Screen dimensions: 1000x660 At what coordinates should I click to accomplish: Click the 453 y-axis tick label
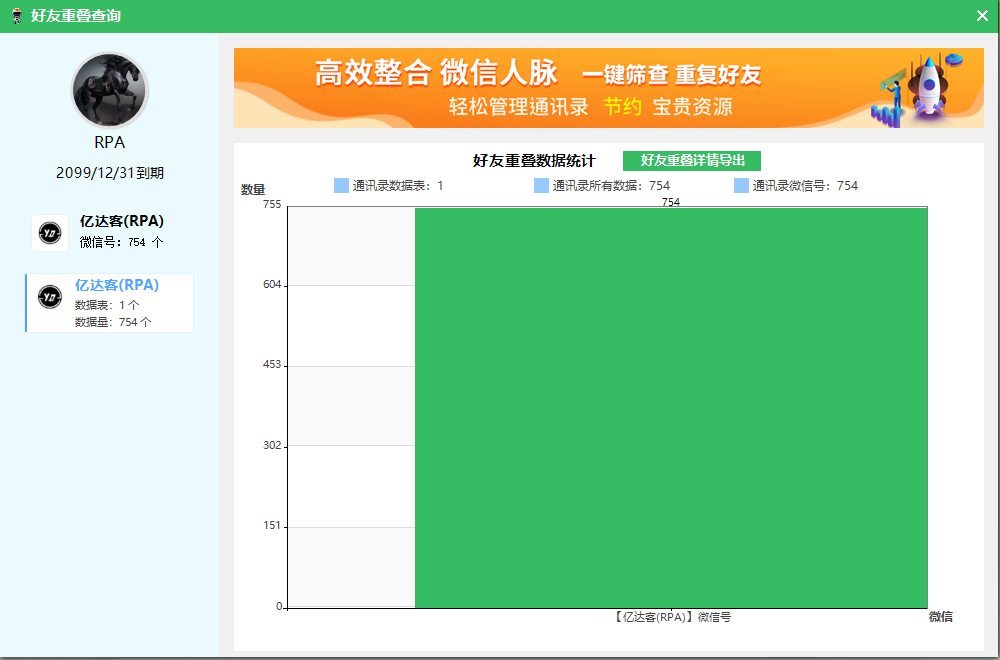click(x=272, y=365)
